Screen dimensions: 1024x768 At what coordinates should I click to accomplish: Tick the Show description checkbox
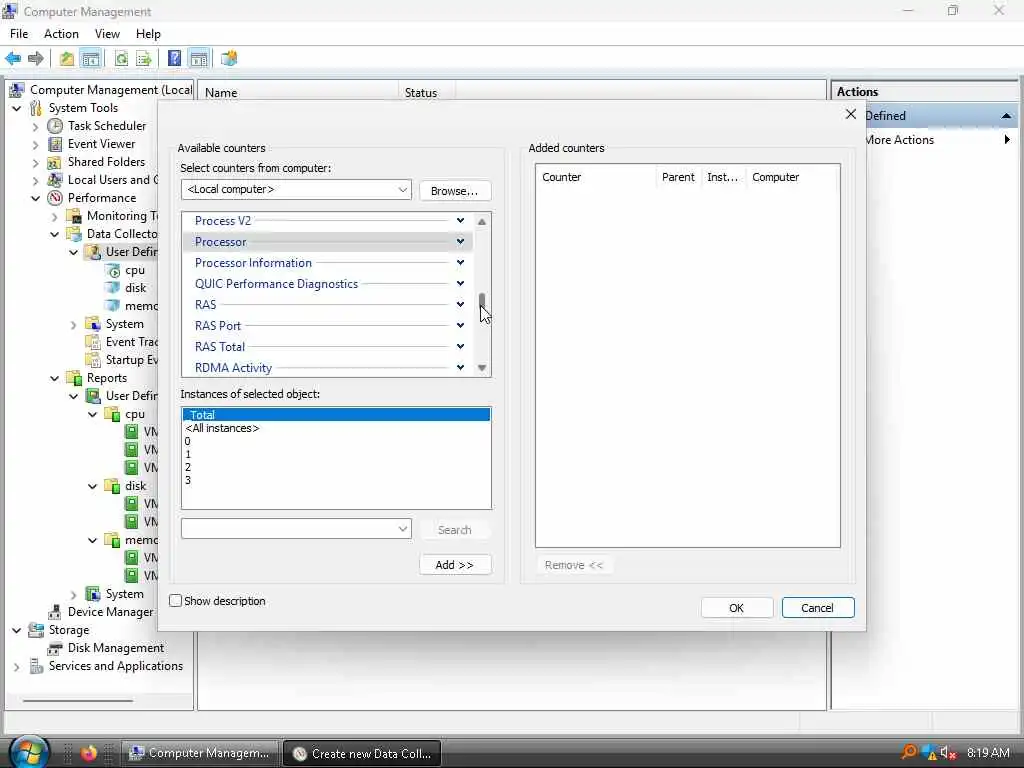coord(176,601)
